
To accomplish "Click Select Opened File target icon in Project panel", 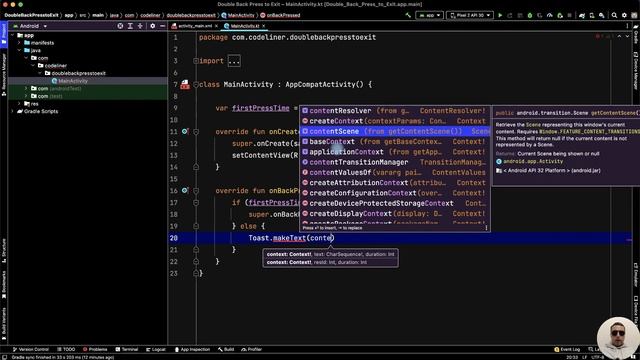I will coord(120,26).
